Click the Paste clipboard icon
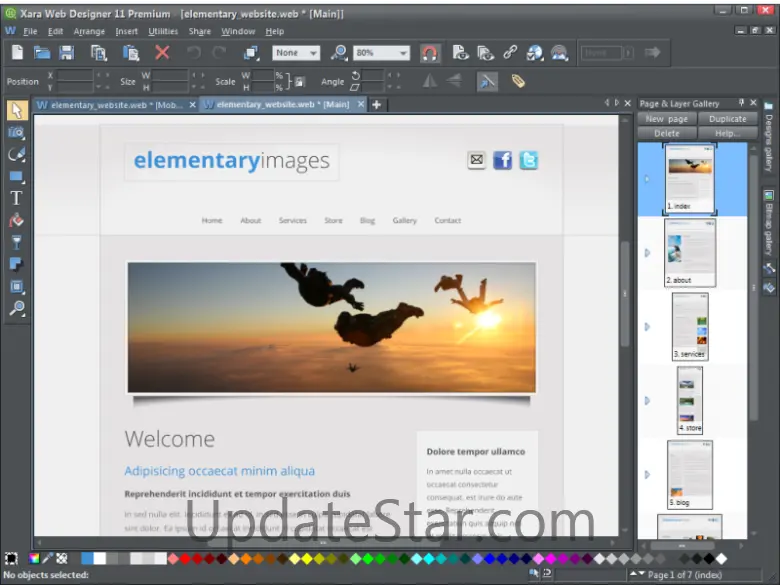This screenshot has width=780, height=585. click(x=130, y=52)
